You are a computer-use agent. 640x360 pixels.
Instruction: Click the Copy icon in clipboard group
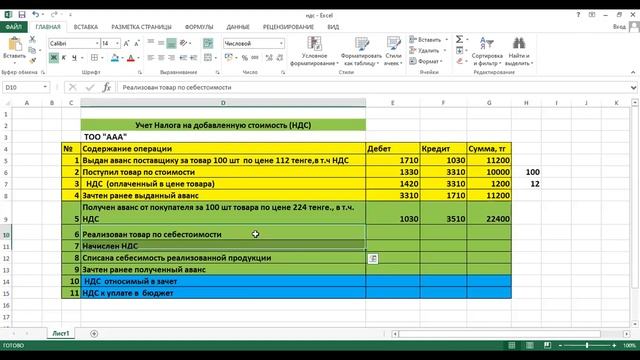32,50
